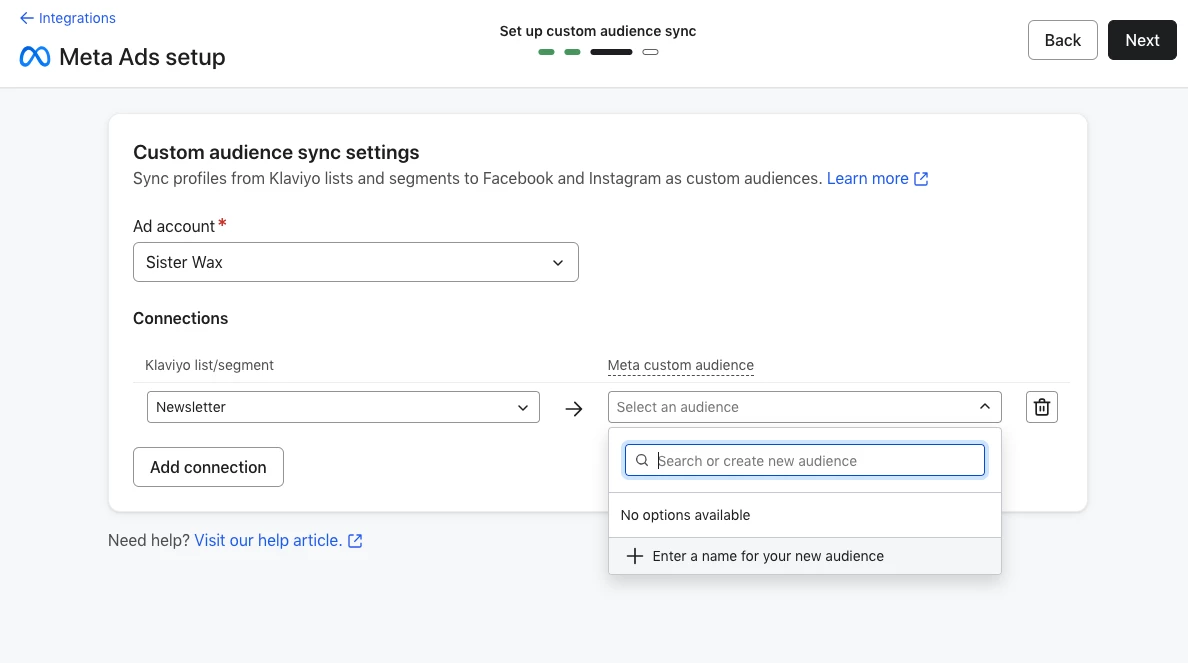Open the Learn more link
The height and width of the screenshot is (663, 1188).
867,179
